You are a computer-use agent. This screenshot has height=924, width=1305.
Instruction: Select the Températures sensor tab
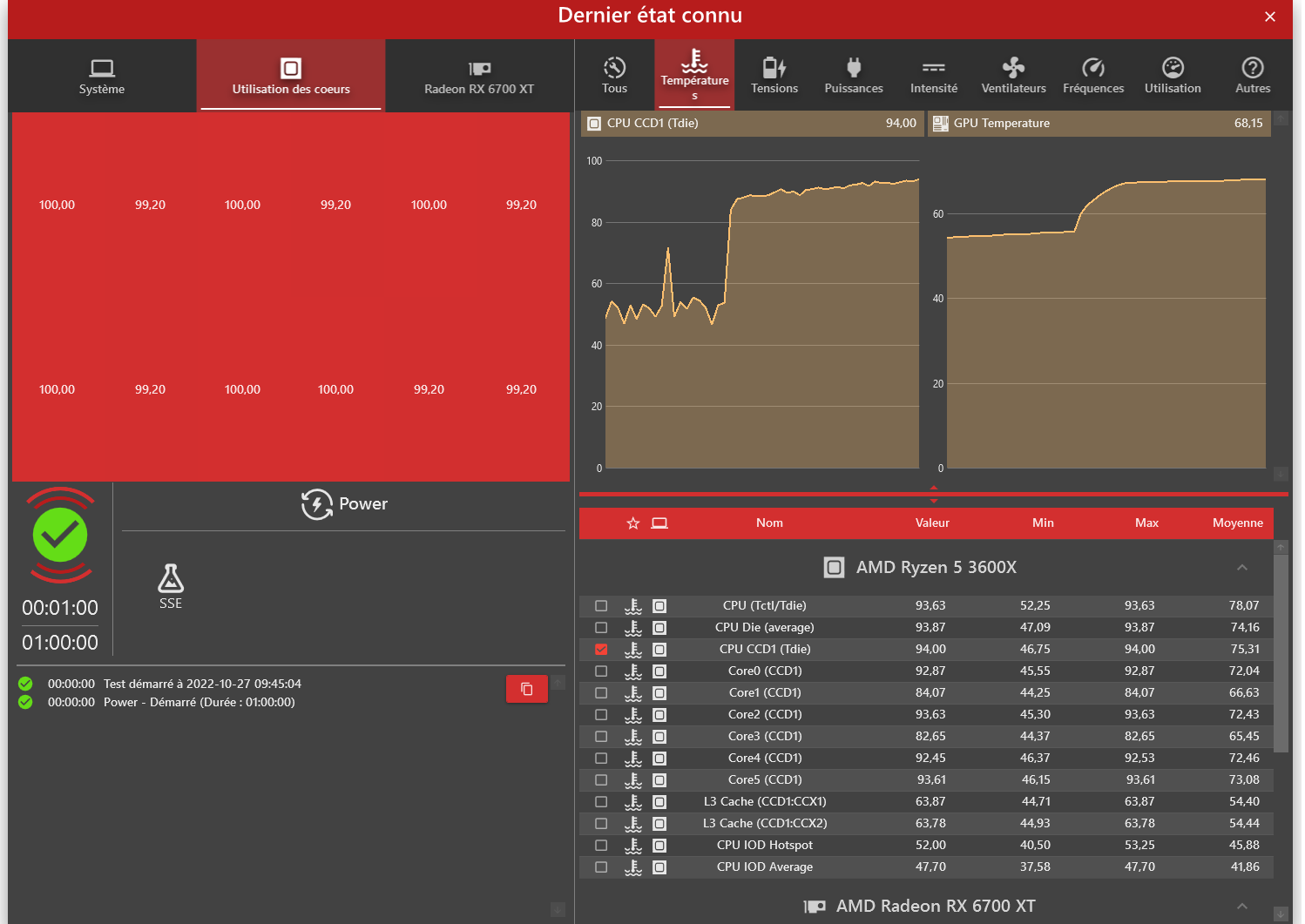[694, 75]
